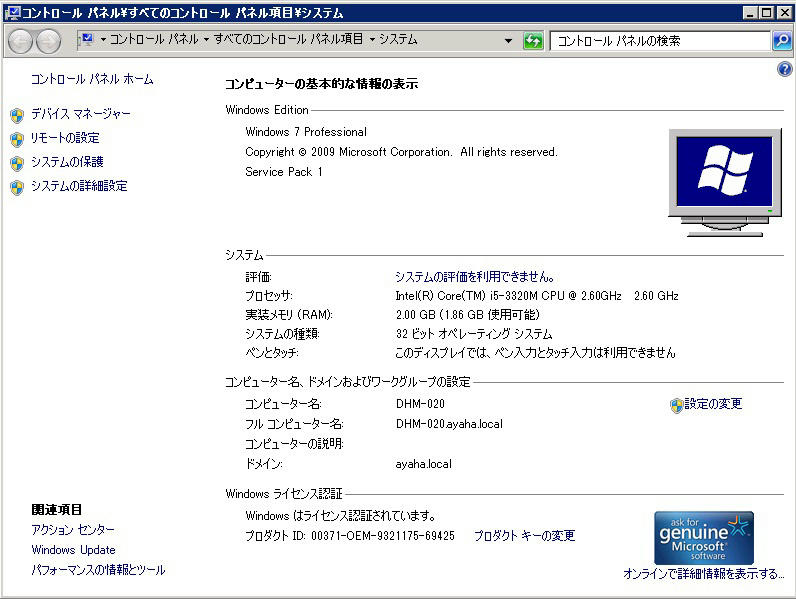Select システム breadcrumb segment

398,39
